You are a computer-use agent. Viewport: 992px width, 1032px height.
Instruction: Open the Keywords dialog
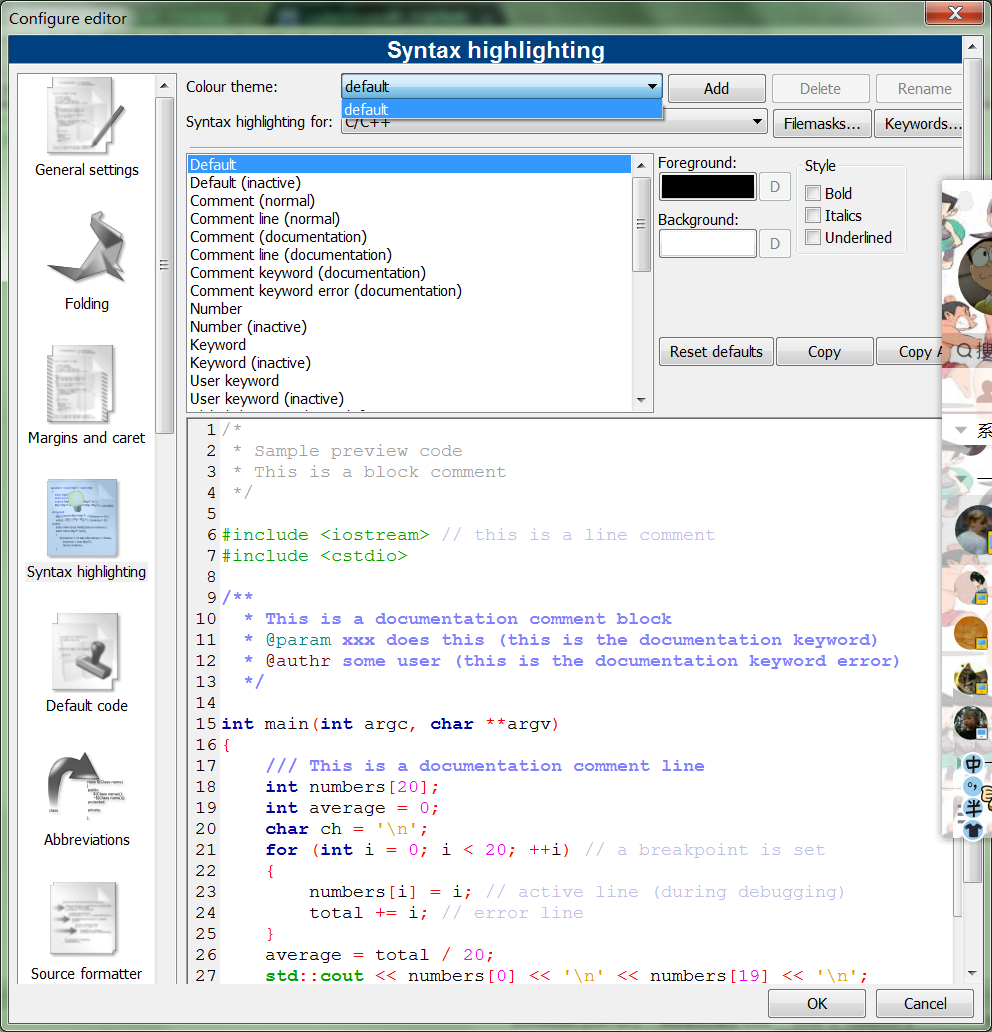(919, 124)
